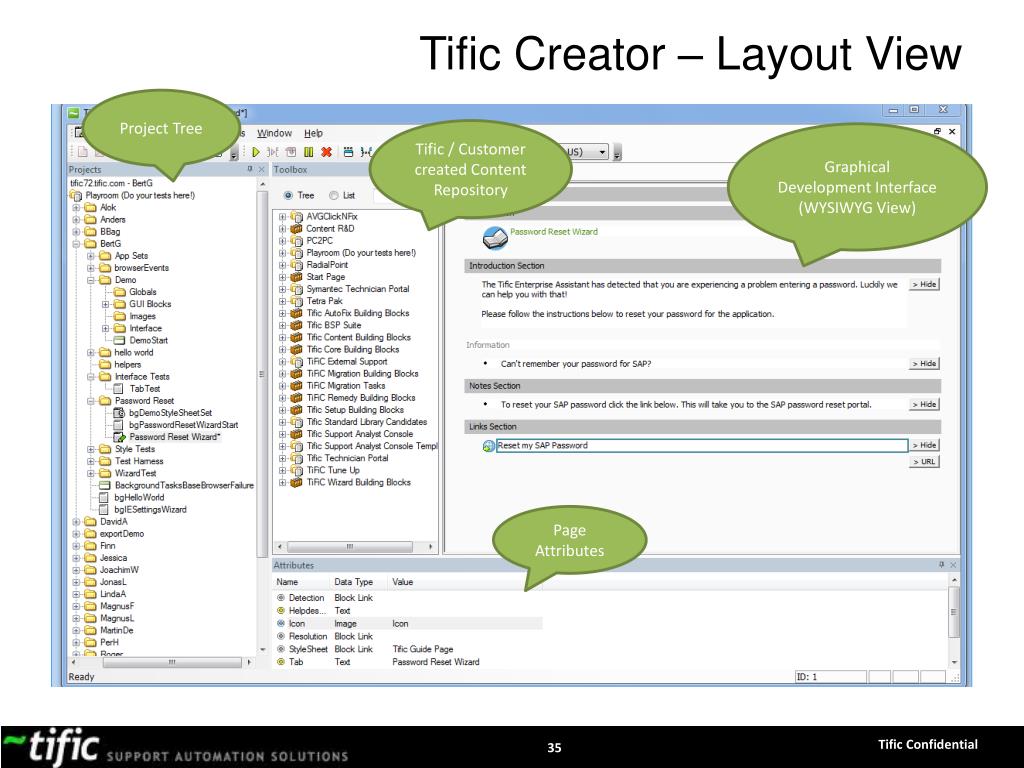The image size is (1024, 768).
Task: Click the globe icon beside Reset my SAP Password
Action: click(x=488, y=445)
